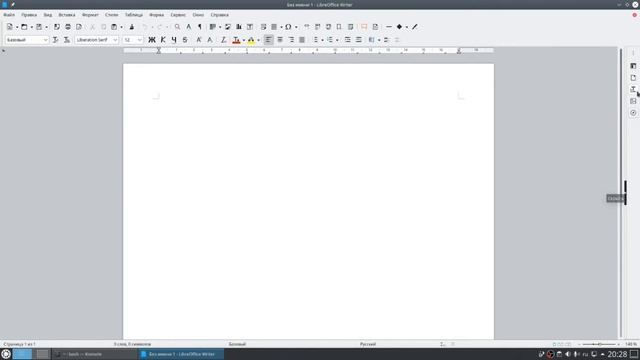Open the Таблица menu

pos(134,15)
